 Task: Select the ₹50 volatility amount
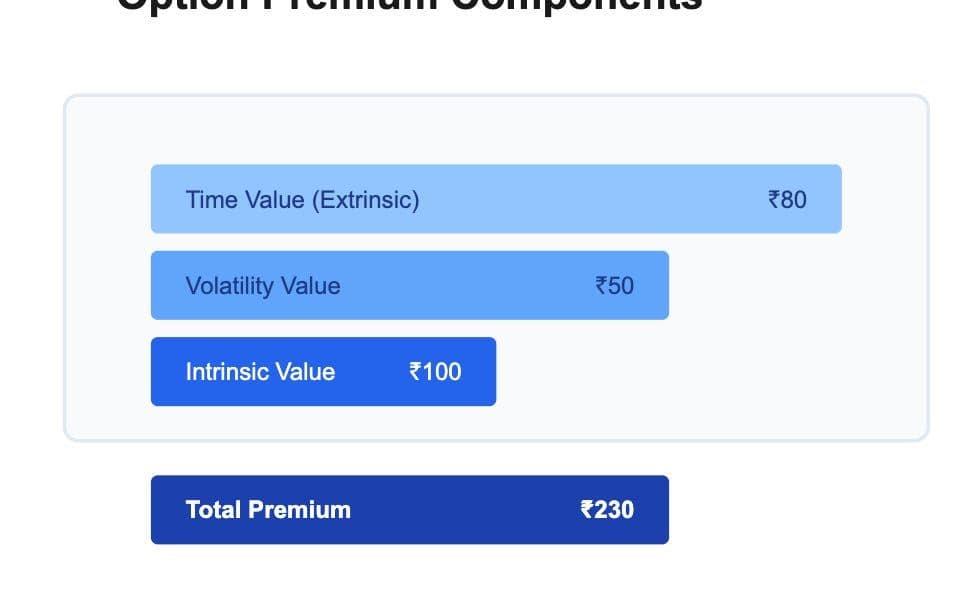pos(614,286)
